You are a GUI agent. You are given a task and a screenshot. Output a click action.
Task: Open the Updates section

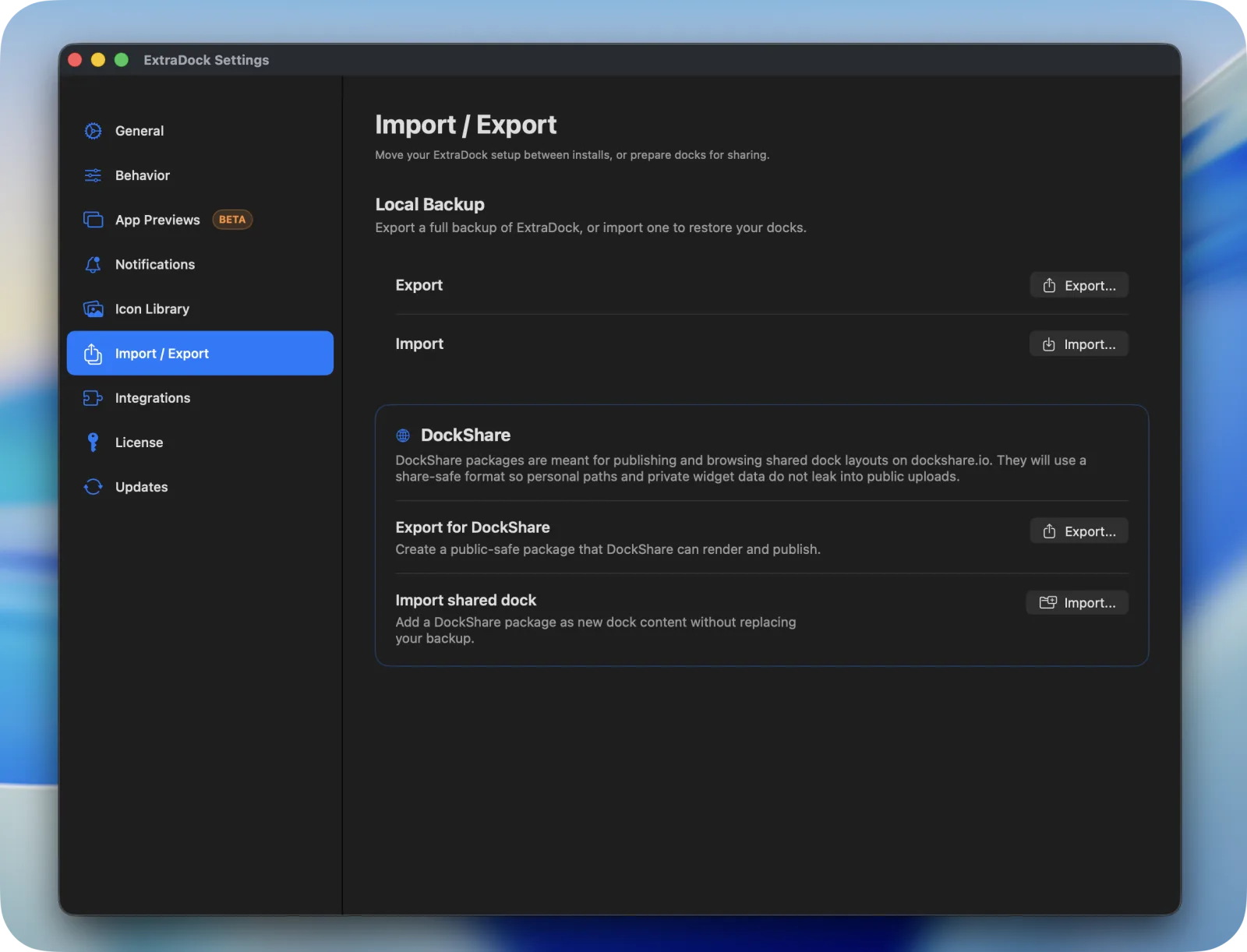click(200, 487)
